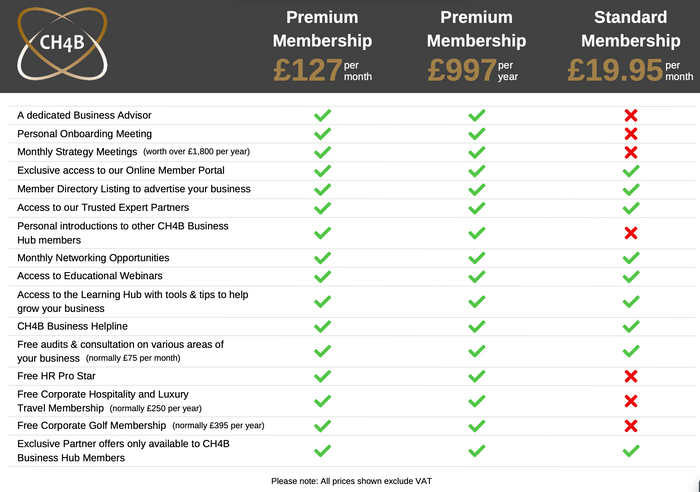Select the Standard Membership £19.95 heading
Screen dimensions: 700x492
pos(630,46)
